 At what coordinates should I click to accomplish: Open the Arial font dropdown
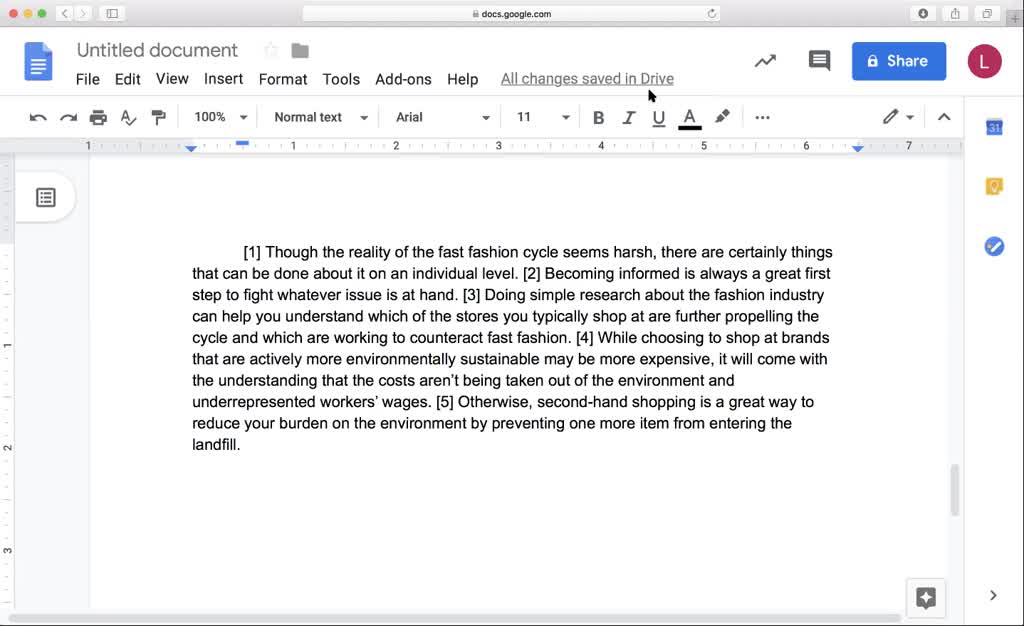pyautogui.click(x=442, y=117)
